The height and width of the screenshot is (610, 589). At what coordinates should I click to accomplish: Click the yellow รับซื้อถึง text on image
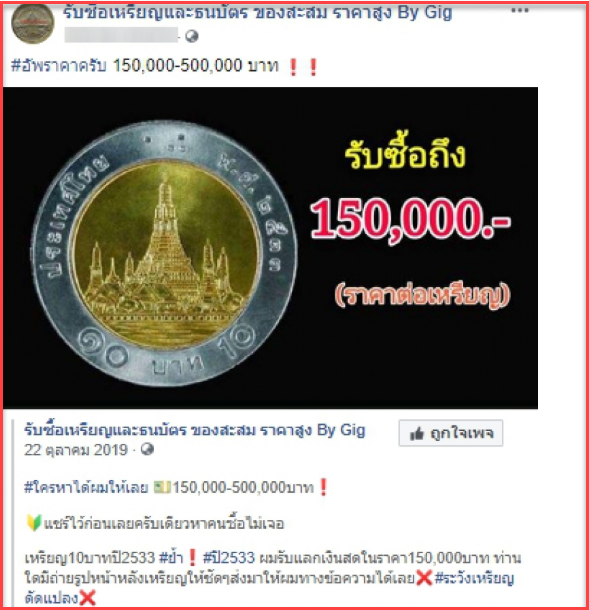[x=405, y=155]
